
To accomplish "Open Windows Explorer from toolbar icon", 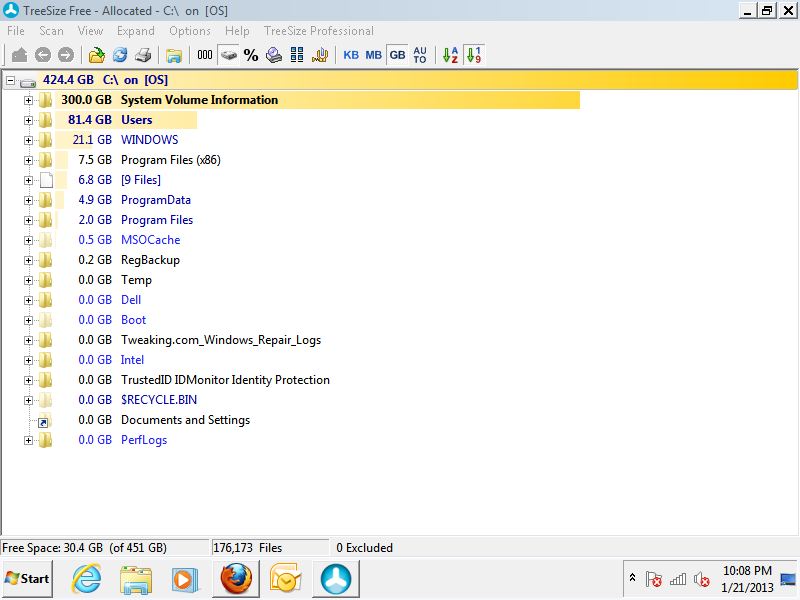I will 173,55.
